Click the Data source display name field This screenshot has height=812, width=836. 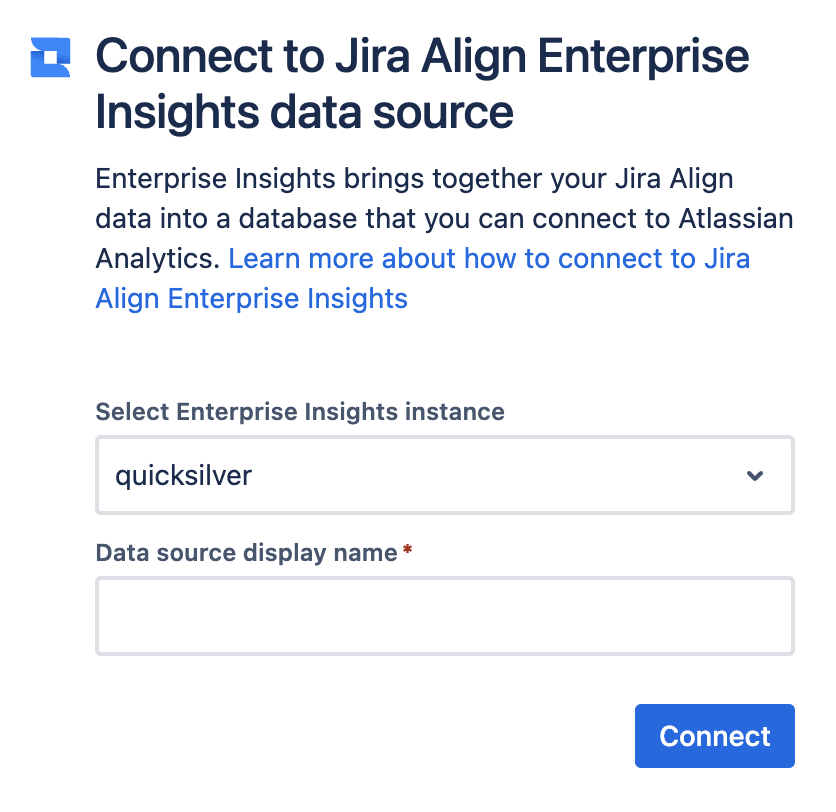pyautogui.click(x=445, y=616)
